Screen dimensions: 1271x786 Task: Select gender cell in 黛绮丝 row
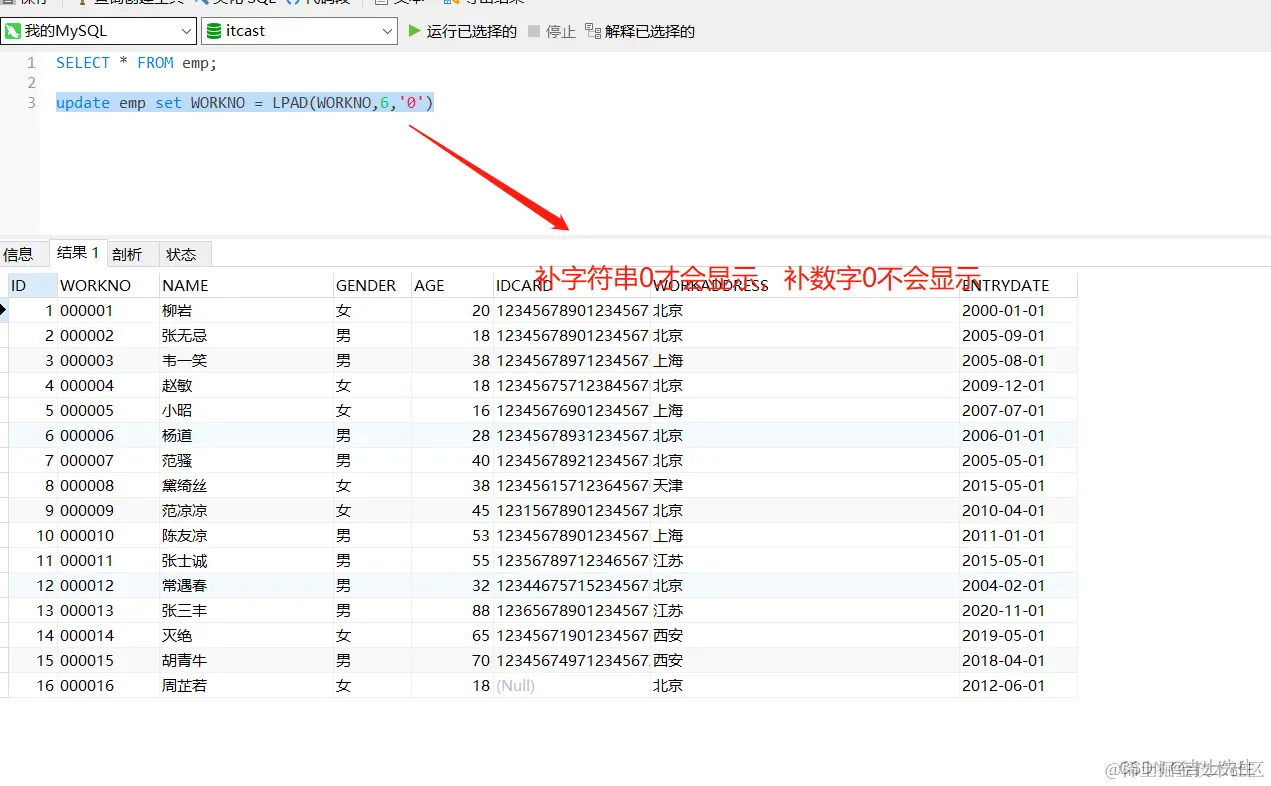point(372,485)
